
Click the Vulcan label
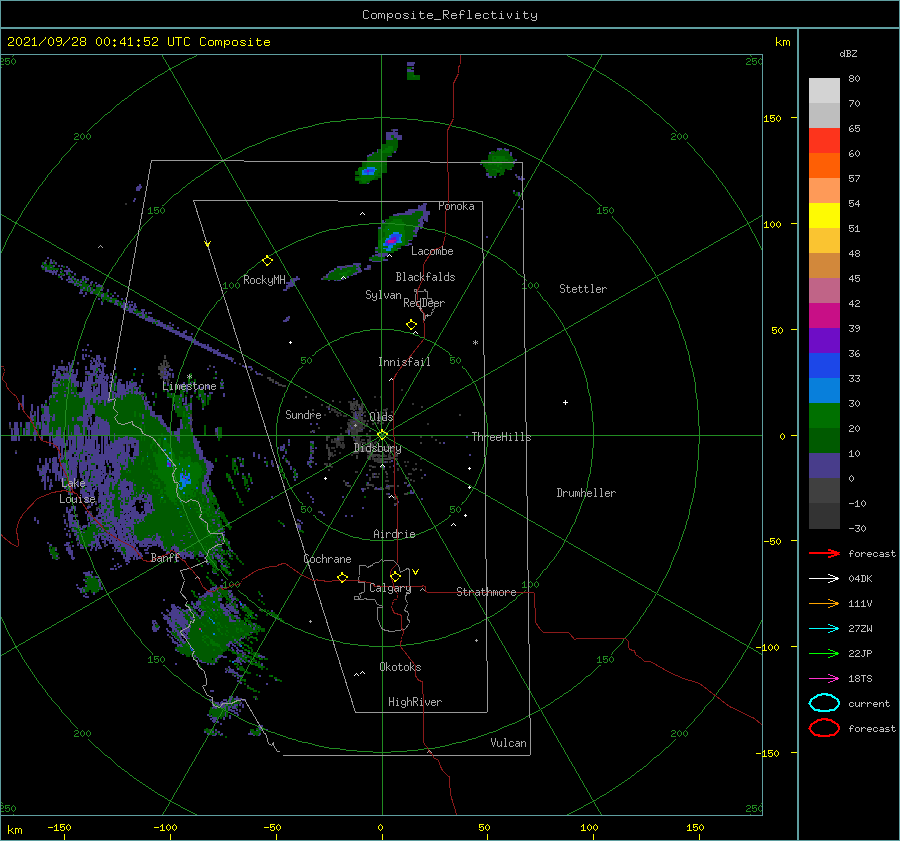click(509, 743)
